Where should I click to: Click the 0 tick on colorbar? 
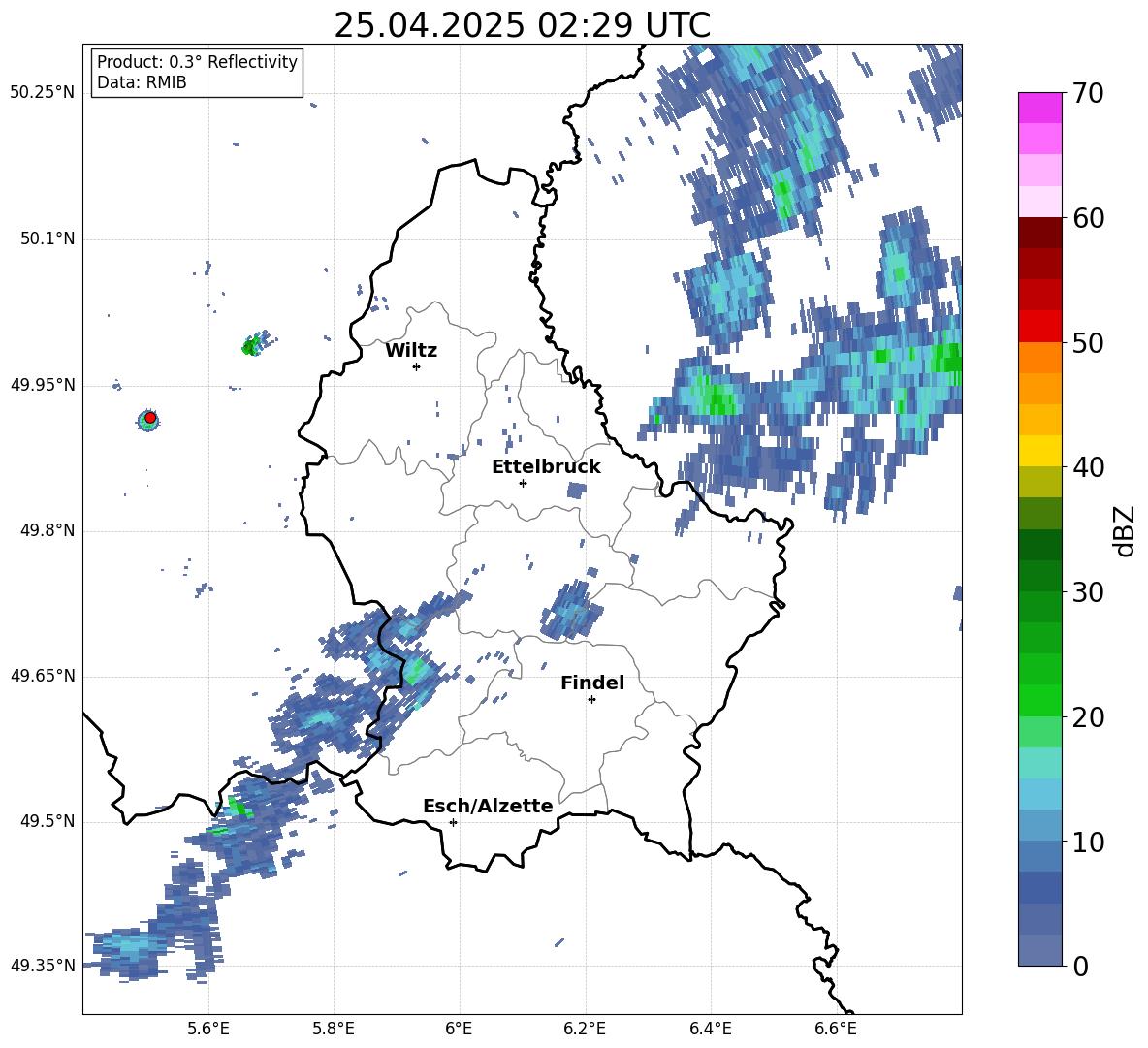(x=1080, y=966)
